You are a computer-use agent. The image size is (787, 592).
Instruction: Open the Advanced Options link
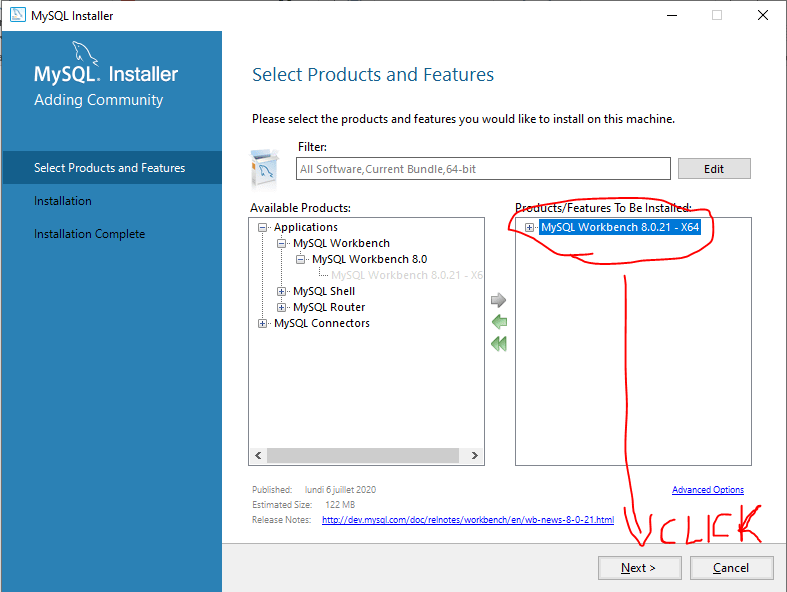coord(708,490)
